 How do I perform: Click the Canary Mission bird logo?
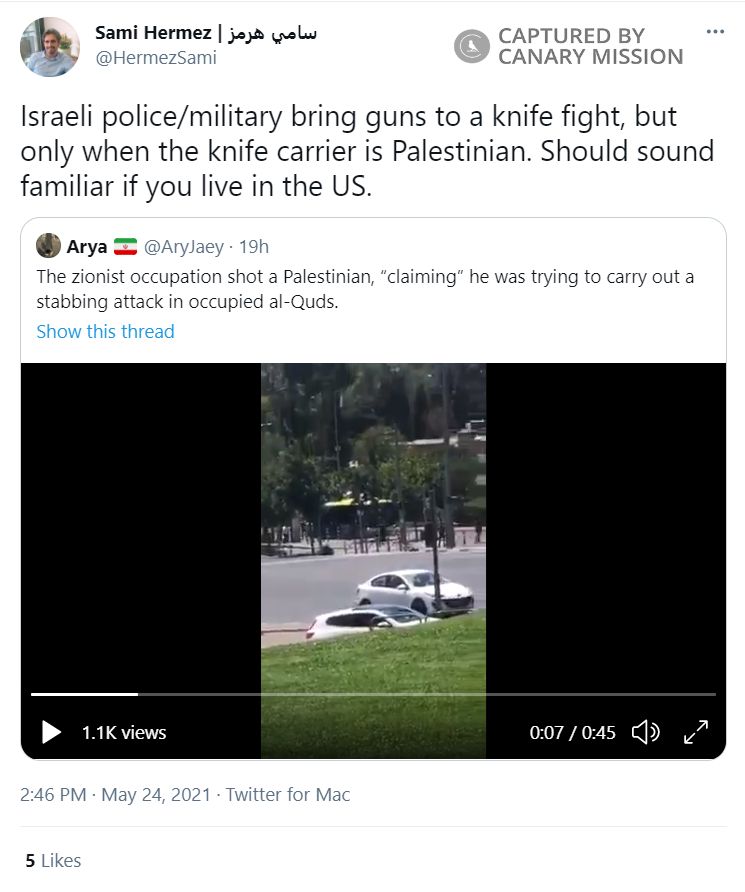click(x=471, y=46)
